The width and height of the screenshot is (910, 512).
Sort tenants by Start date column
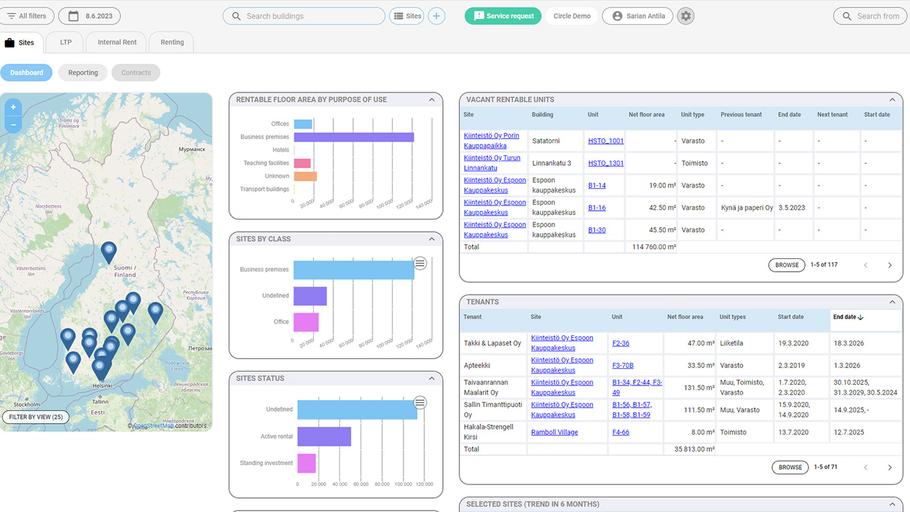coord(790,317)
